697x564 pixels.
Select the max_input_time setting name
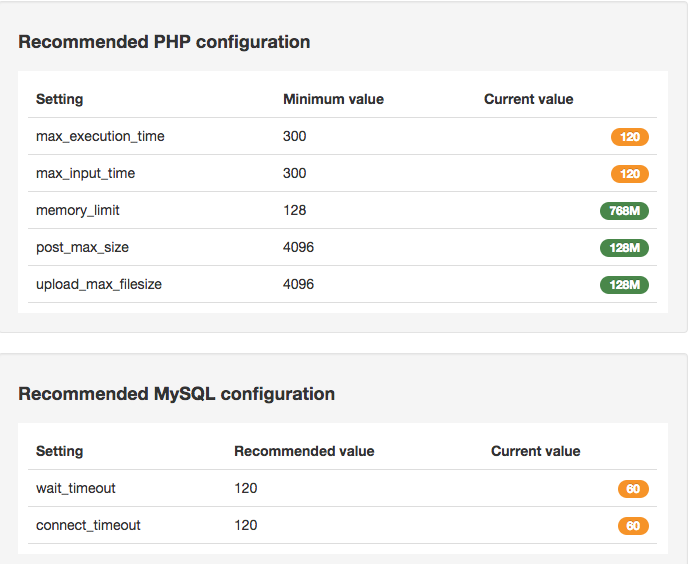pyautogui.click(x=85, y=173)
